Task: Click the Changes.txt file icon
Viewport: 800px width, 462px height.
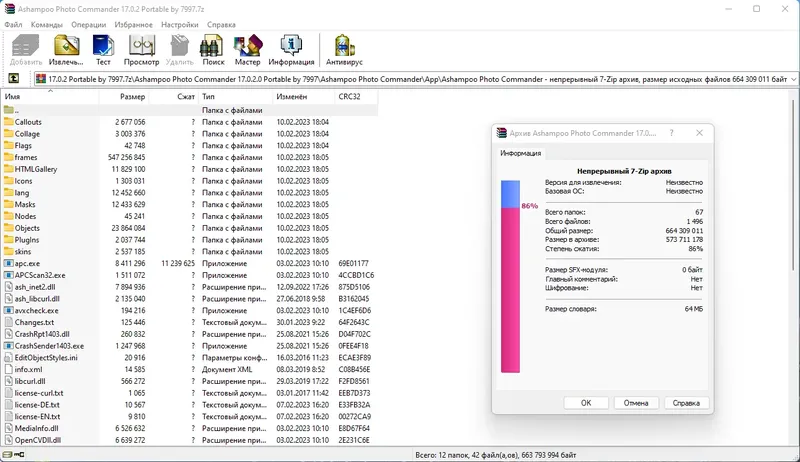Action: click(8, 322)
